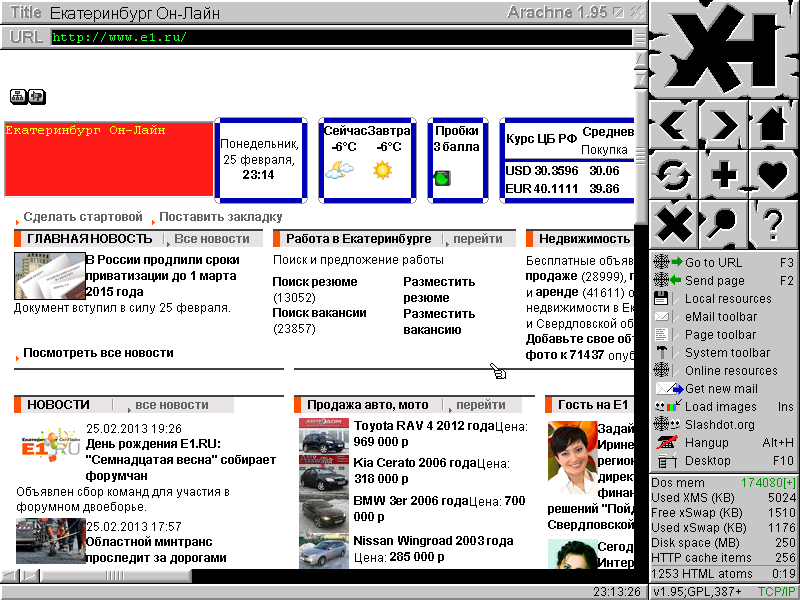
Task: Open the hotlist via the heart icon
Action: (773, 174)
